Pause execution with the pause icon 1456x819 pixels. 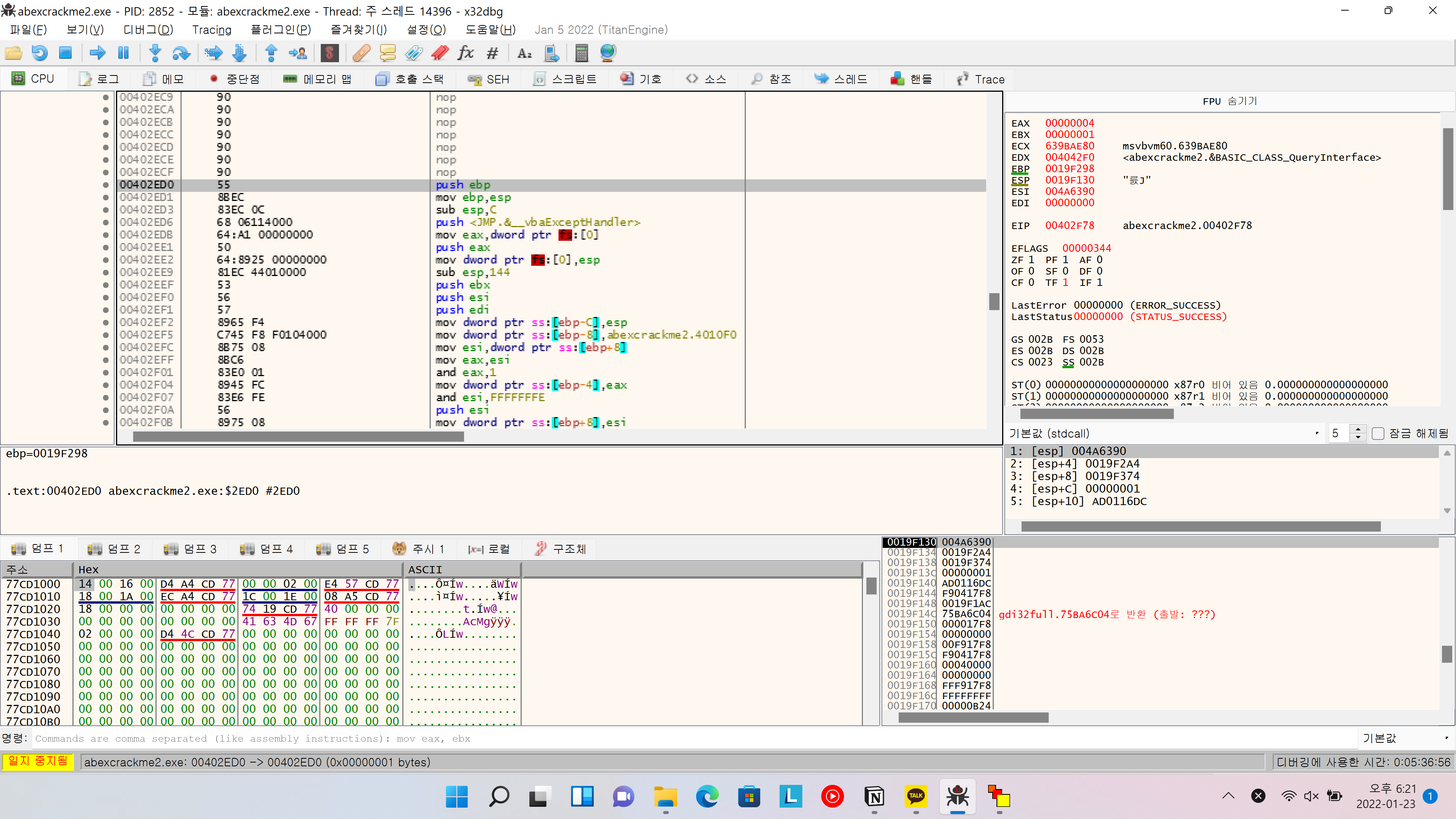(x=123, y=53)
